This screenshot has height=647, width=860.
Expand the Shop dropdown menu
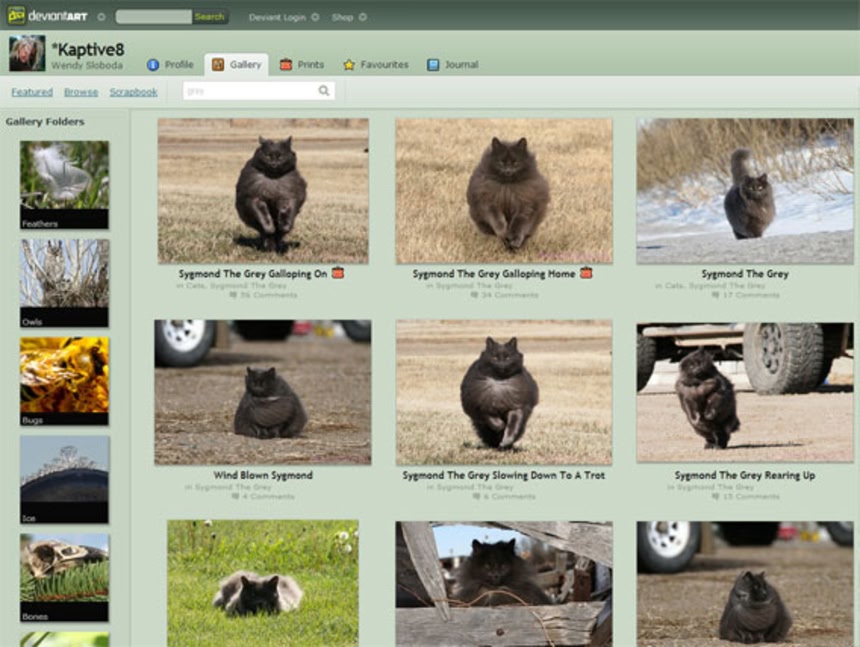click(x=363, y=17)
